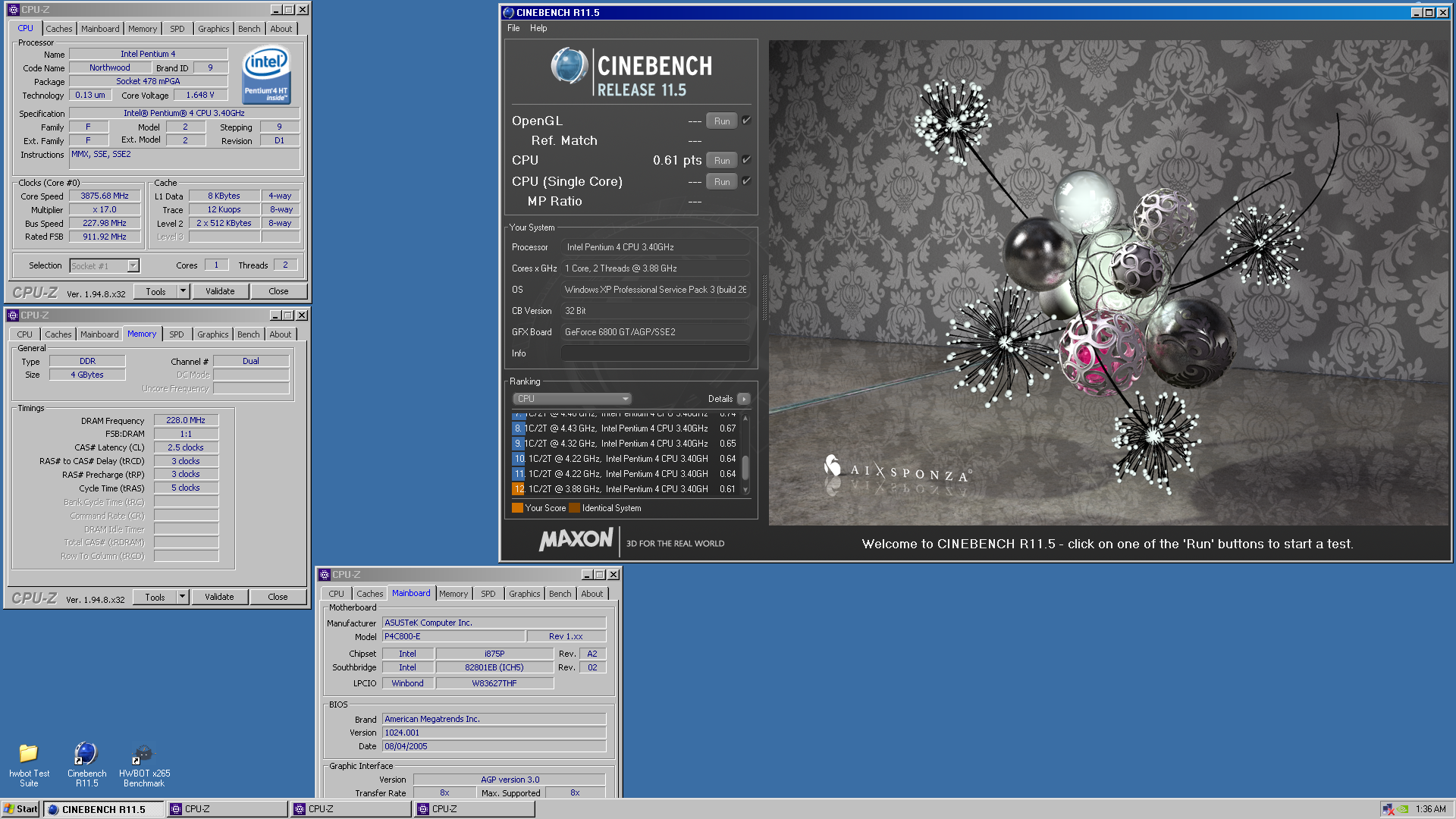
Task: Click the network status tray icon
Action: coord(1388,809)
